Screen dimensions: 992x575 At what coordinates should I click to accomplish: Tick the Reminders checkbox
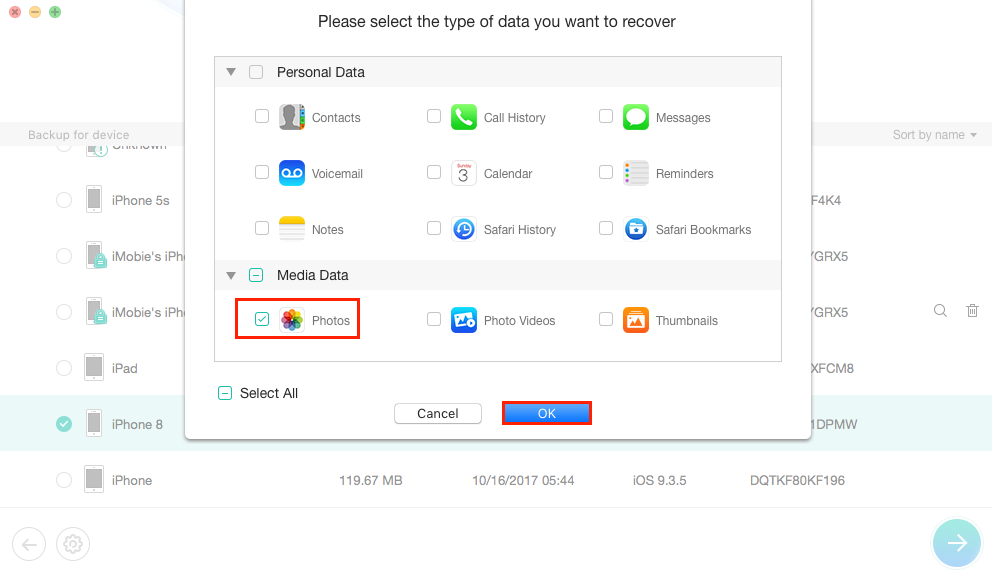606,172
